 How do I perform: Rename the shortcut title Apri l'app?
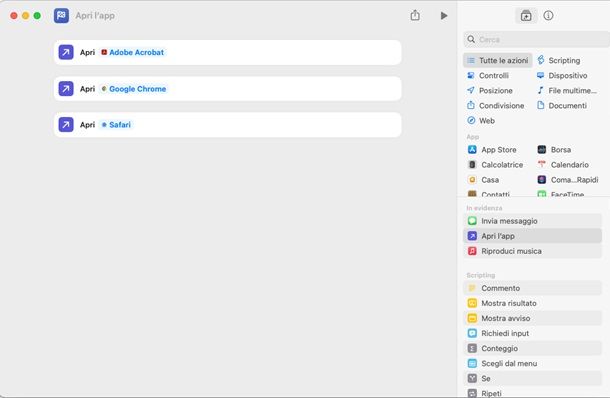point(95,16)
